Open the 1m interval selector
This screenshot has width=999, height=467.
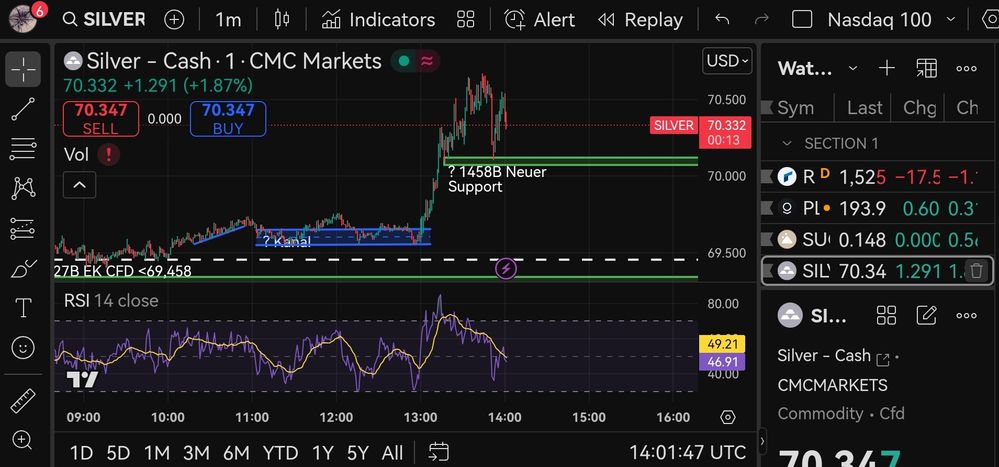tap(228, 20)
